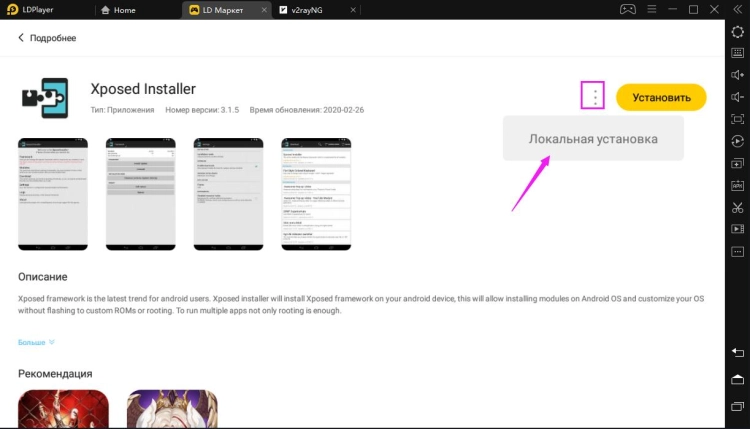Image resolution: width=750 pixels, height=429 pixels.
Task: Open the second recommended game with purple artwork
Action: click(172, 409)
